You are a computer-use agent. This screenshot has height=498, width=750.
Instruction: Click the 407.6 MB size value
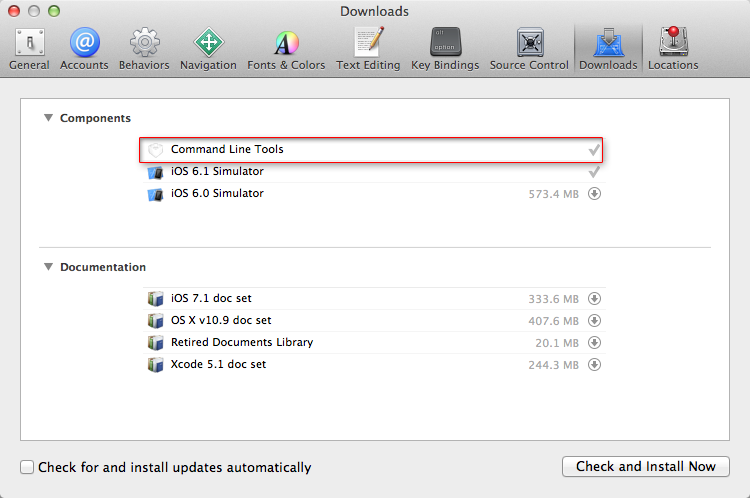click(553, 321)
